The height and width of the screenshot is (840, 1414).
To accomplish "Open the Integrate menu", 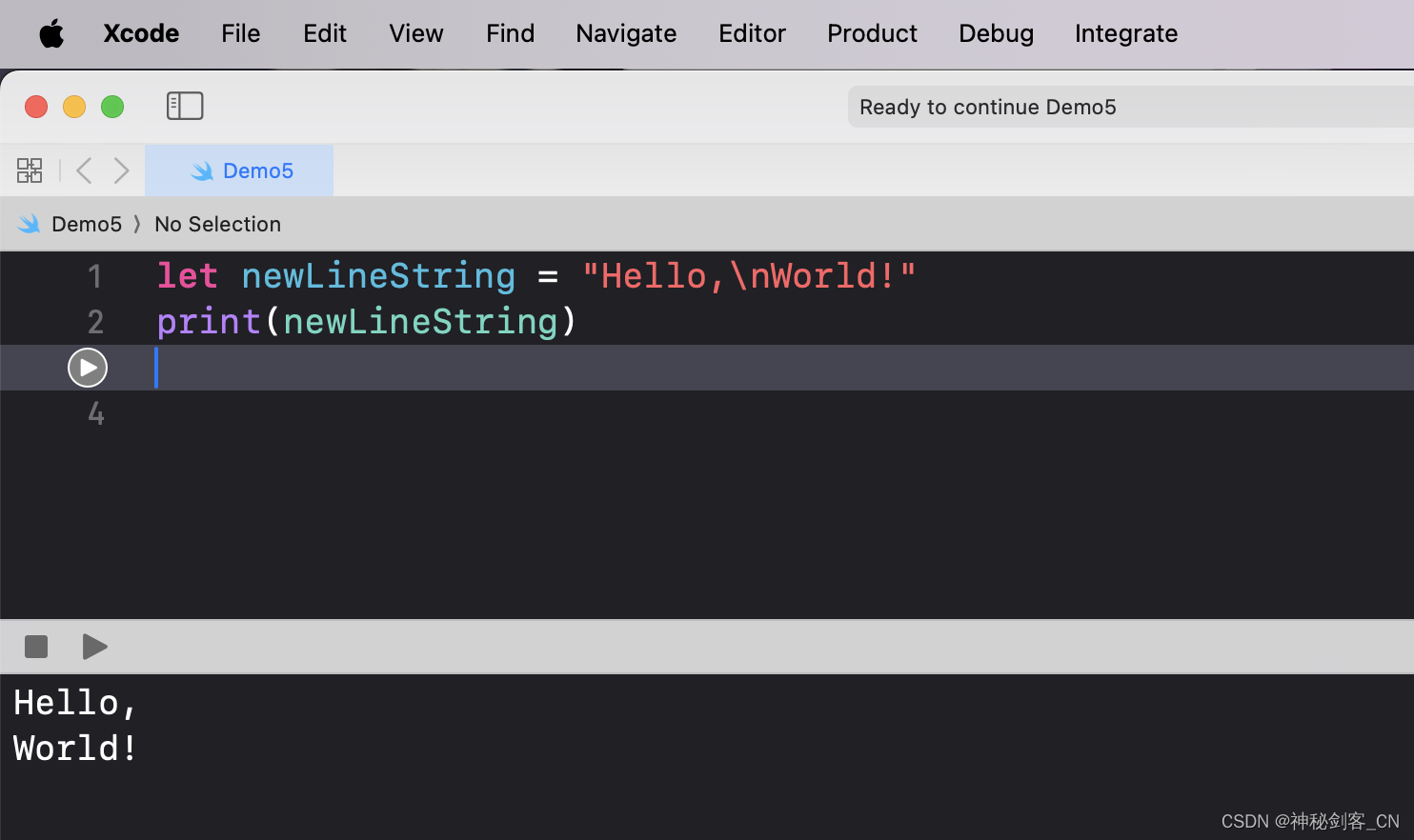I will [1126, 33].
